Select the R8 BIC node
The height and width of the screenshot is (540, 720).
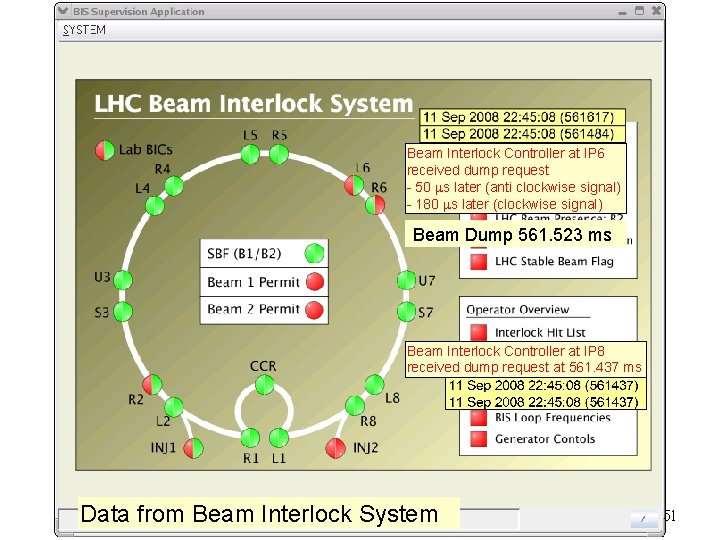point(354,406)
